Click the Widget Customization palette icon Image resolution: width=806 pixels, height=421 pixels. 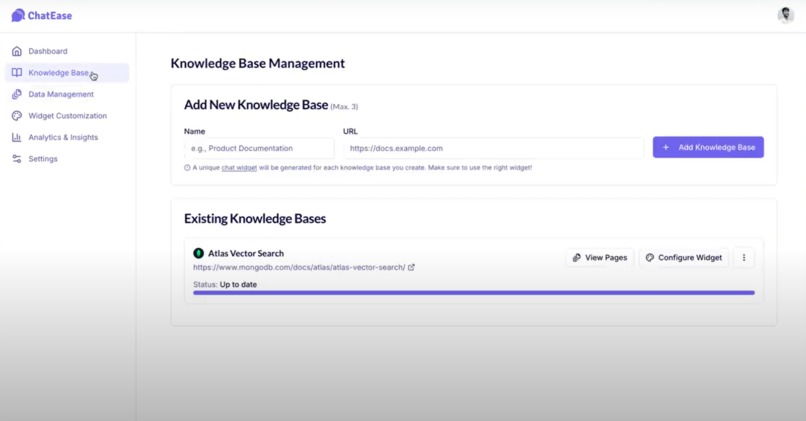[17, 116]
